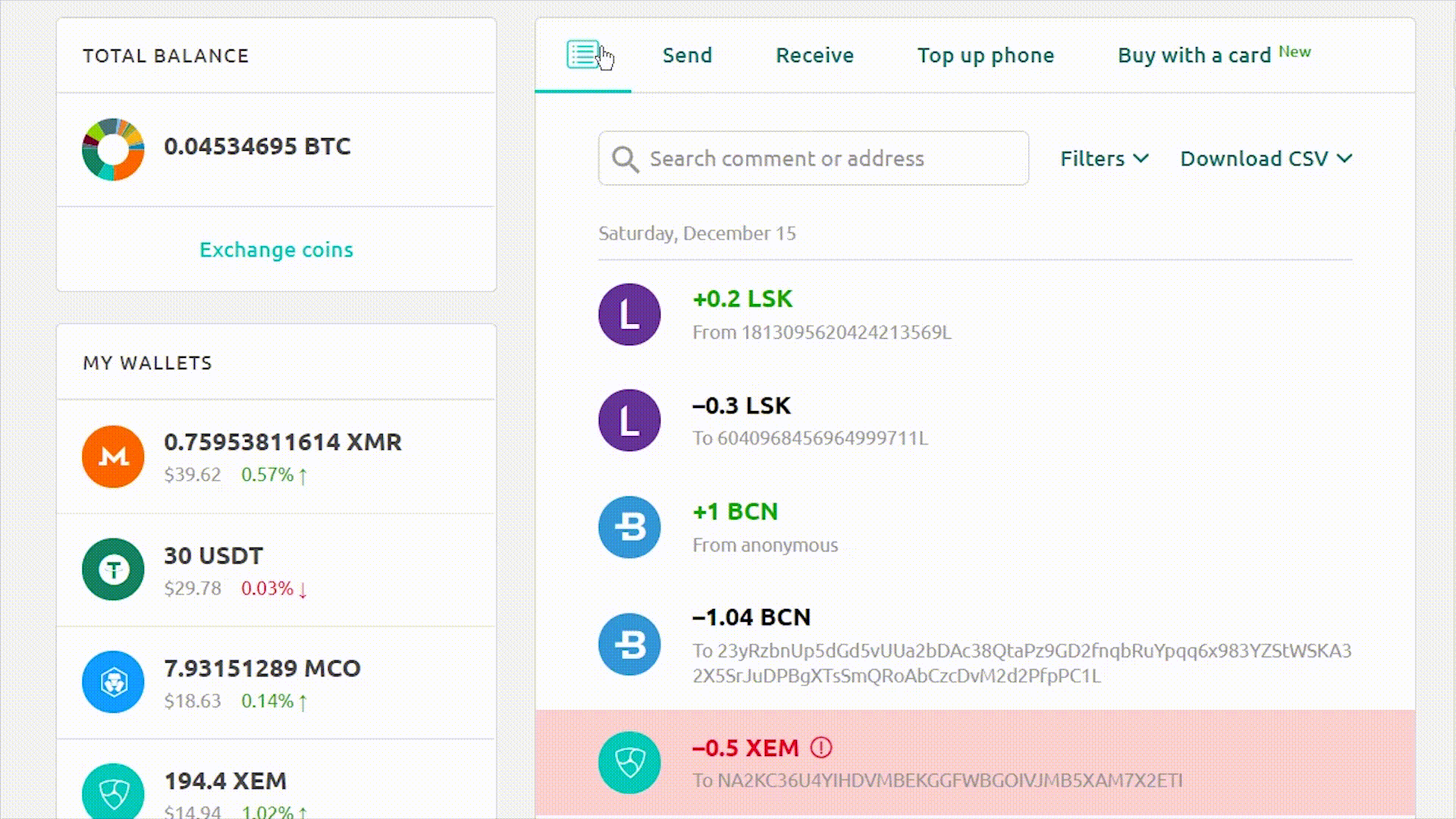Expand the Download CSV dropdown
This screenshot has width=1456, height=819.
pyautogui.click(x=1265, y=158)
